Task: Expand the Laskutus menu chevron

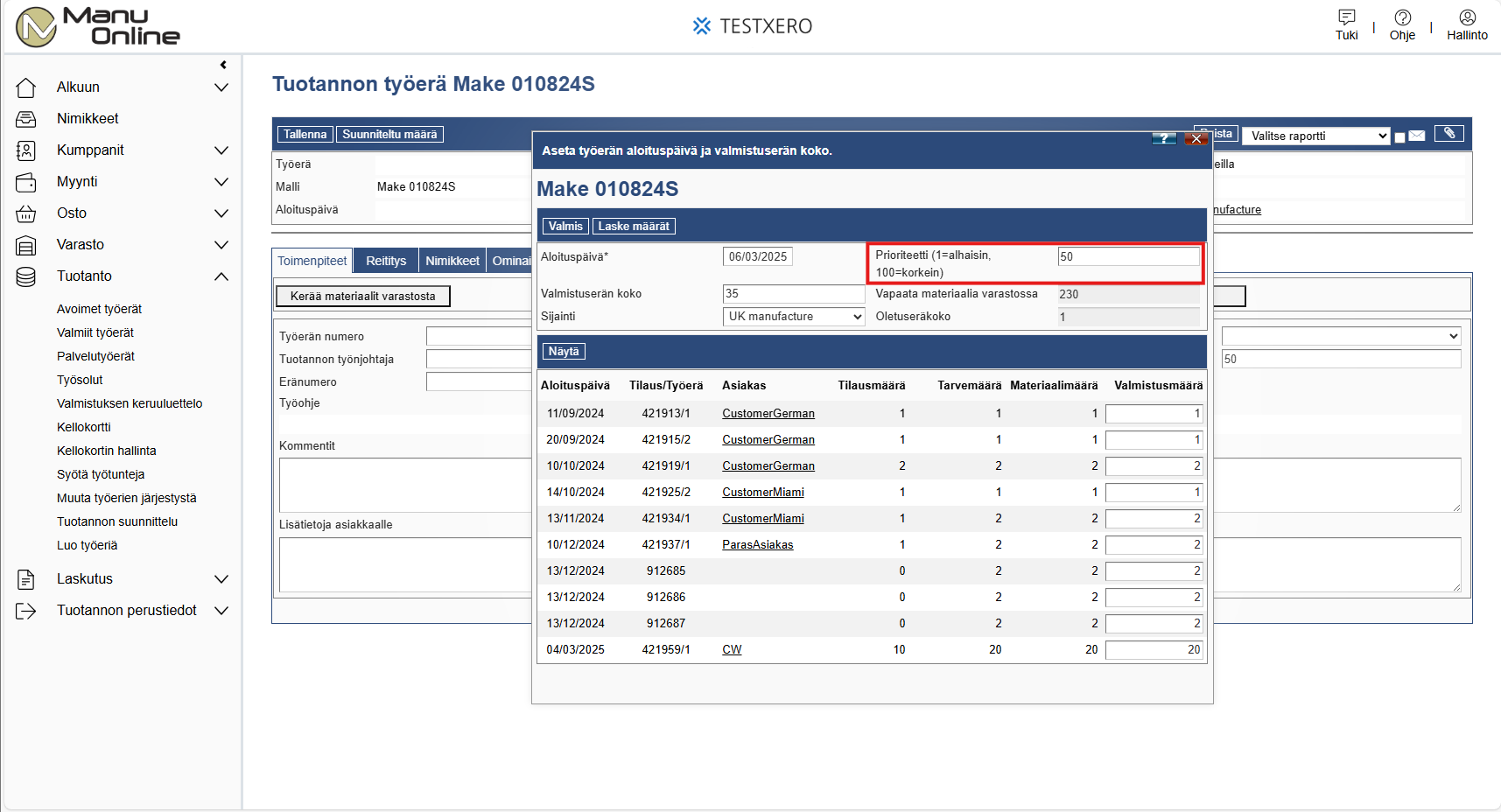Action: 221,579
